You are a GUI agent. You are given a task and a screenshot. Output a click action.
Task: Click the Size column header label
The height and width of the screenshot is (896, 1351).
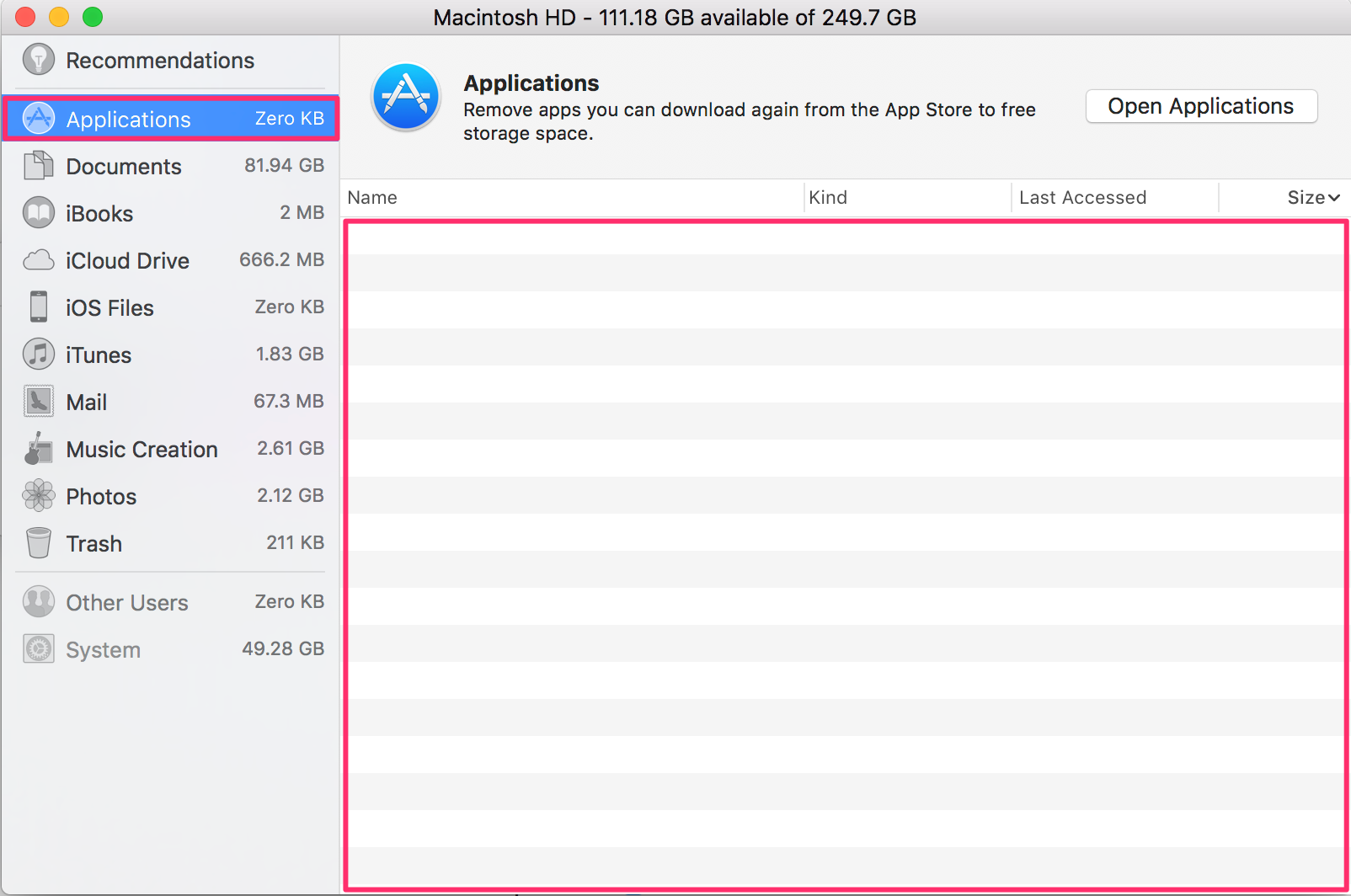click(x=1306, y=197)
